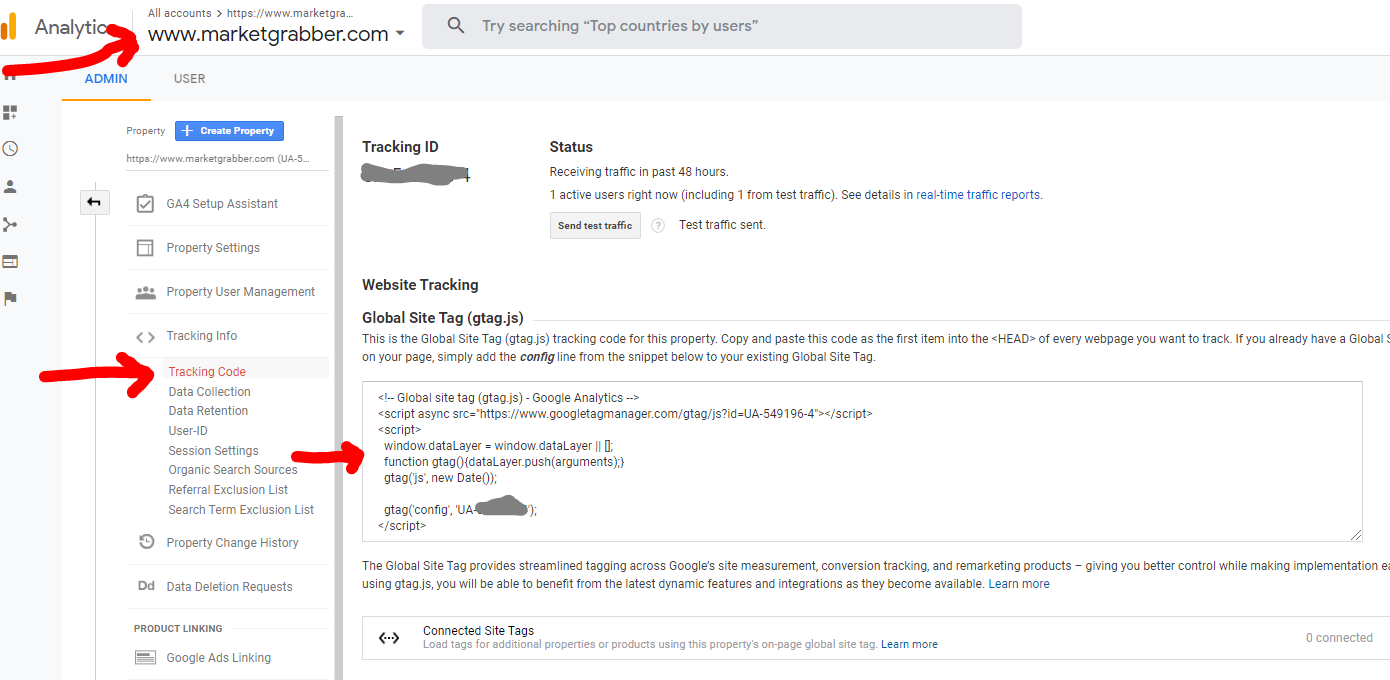This screenshot has height=680, width=1390.
Task: Click the magnifier icon in search bar
Action: pos(456,26)
